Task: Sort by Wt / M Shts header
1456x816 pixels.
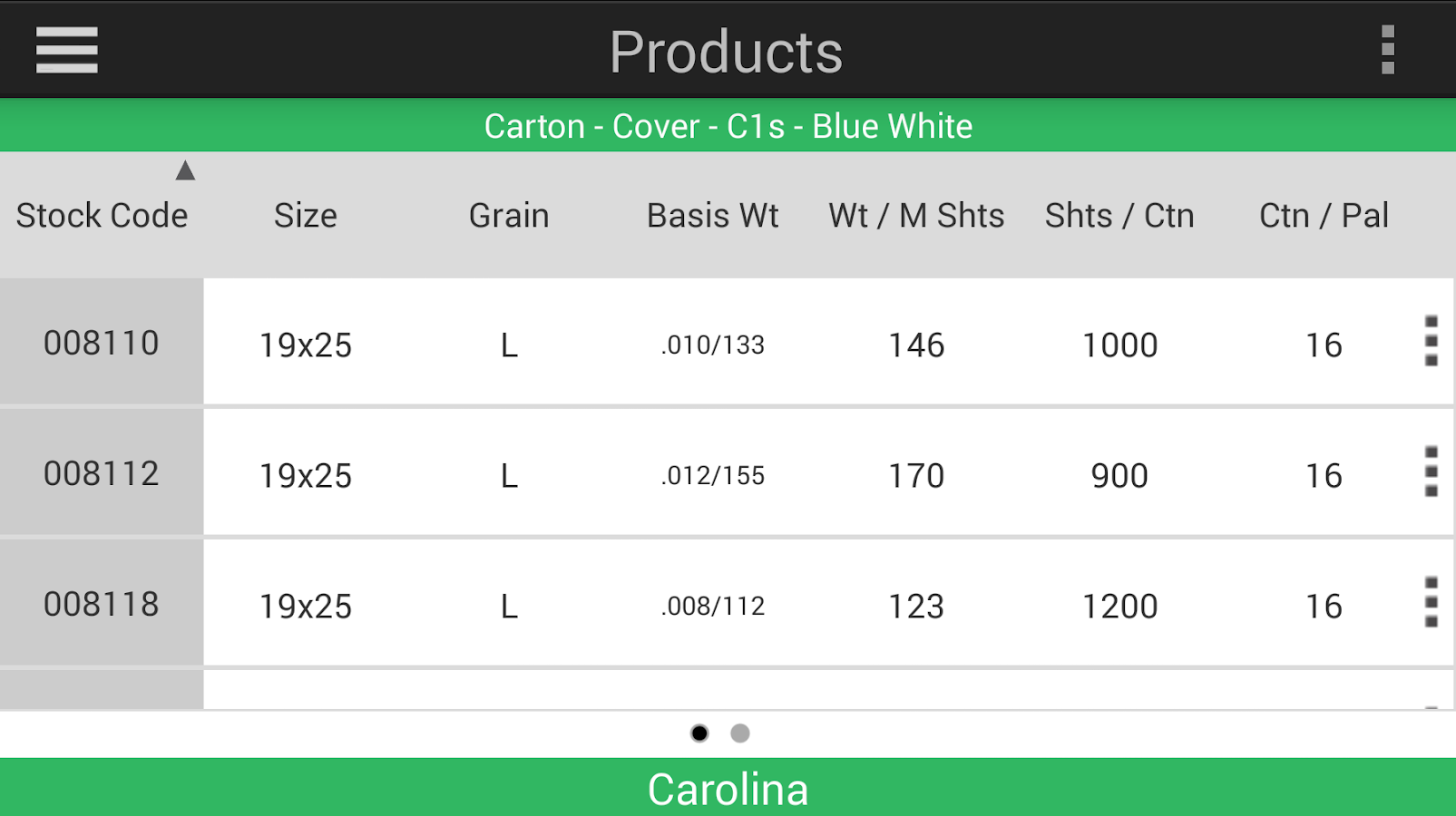Action: 916,216
